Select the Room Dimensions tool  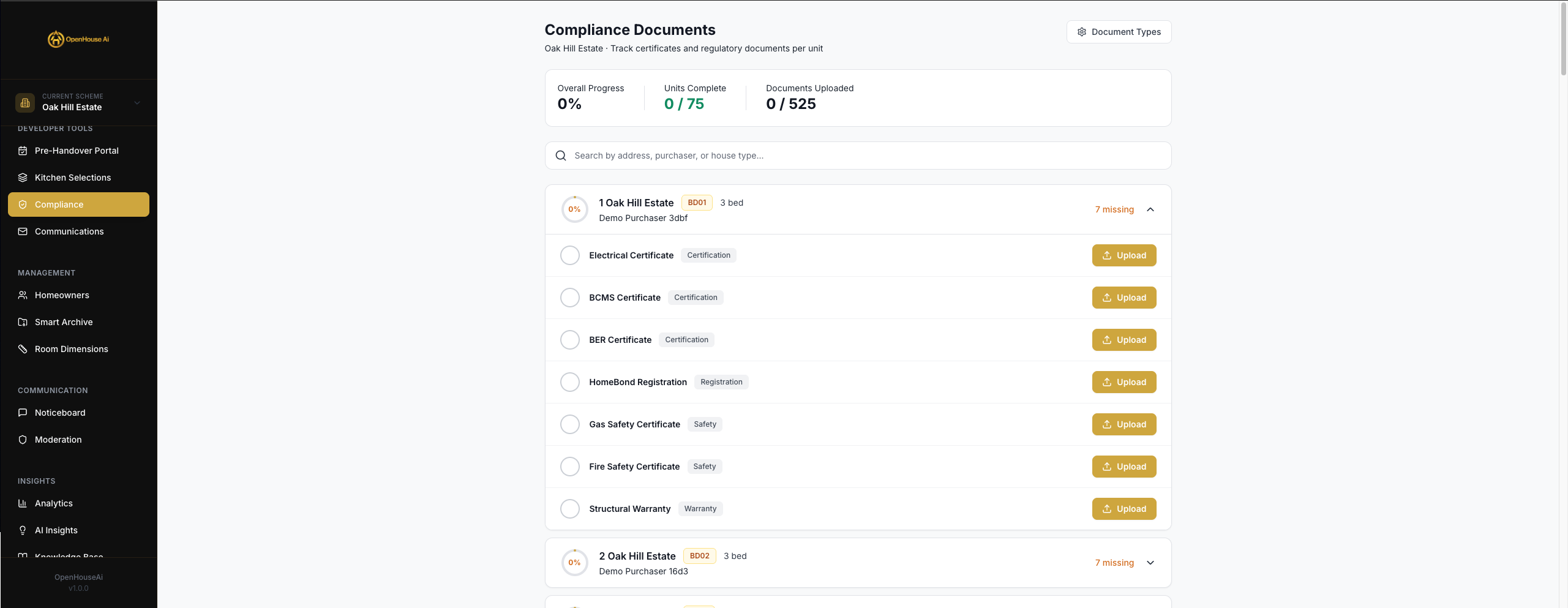71,348
